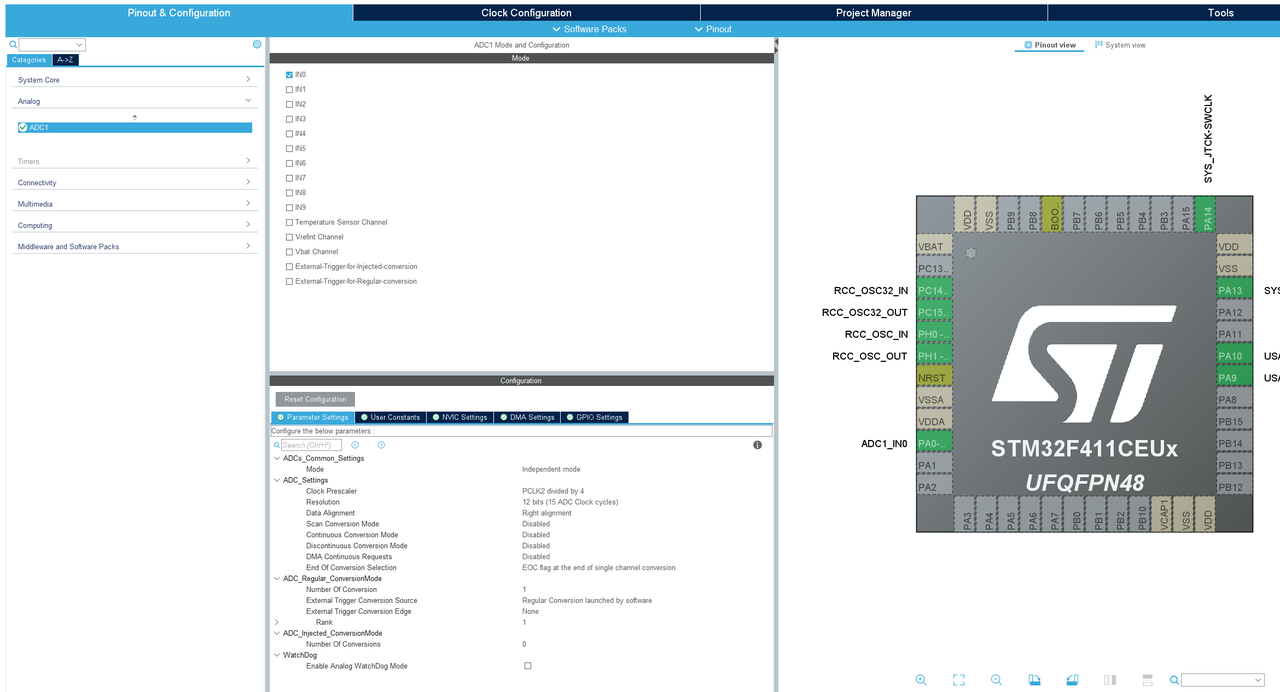Collapse the ADCs_Common_Settings group
Viewport: 1280px width, 692px height.
(x=277, y=458)
